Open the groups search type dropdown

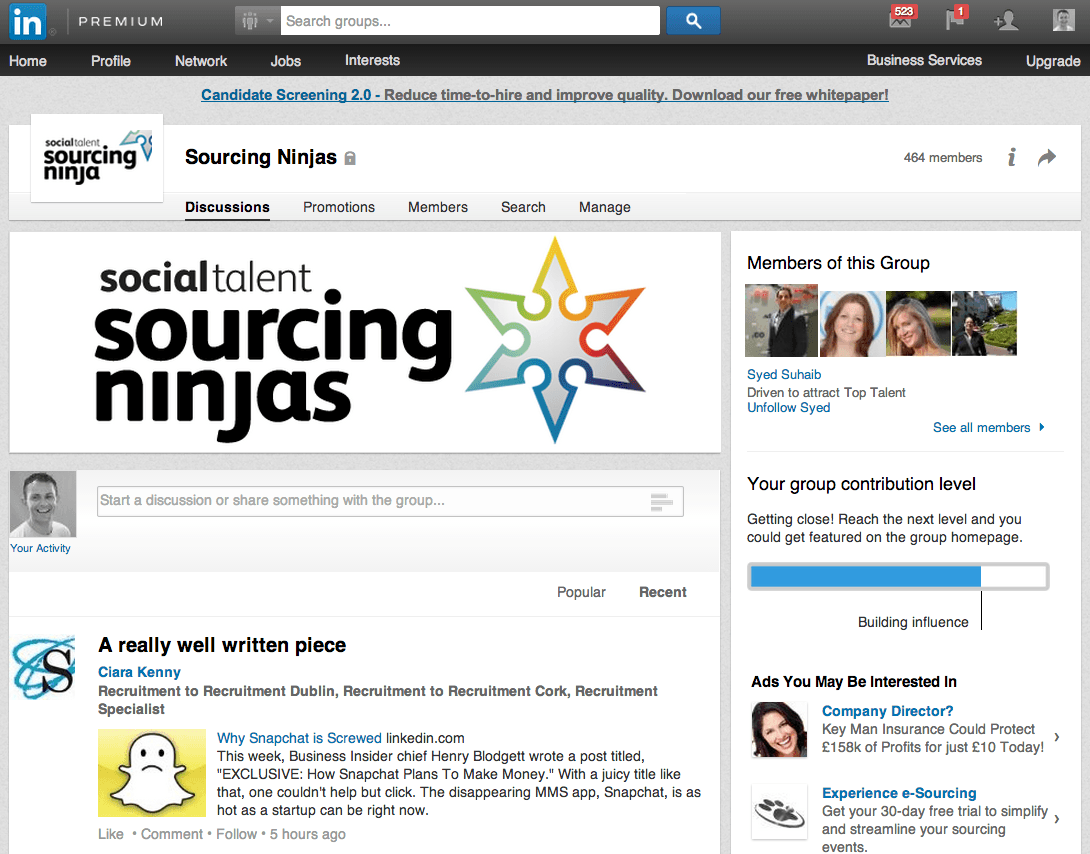pyautogui.click(x=258, y=21)
